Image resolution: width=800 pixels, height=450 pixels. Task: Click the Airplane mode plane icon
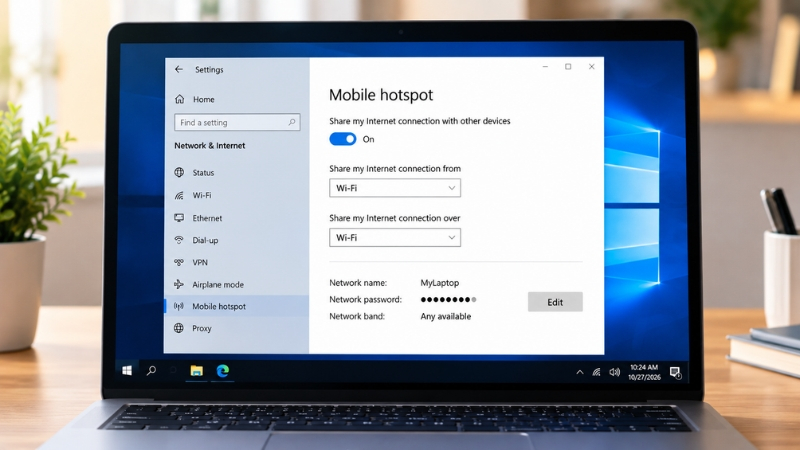click(179, 284)
